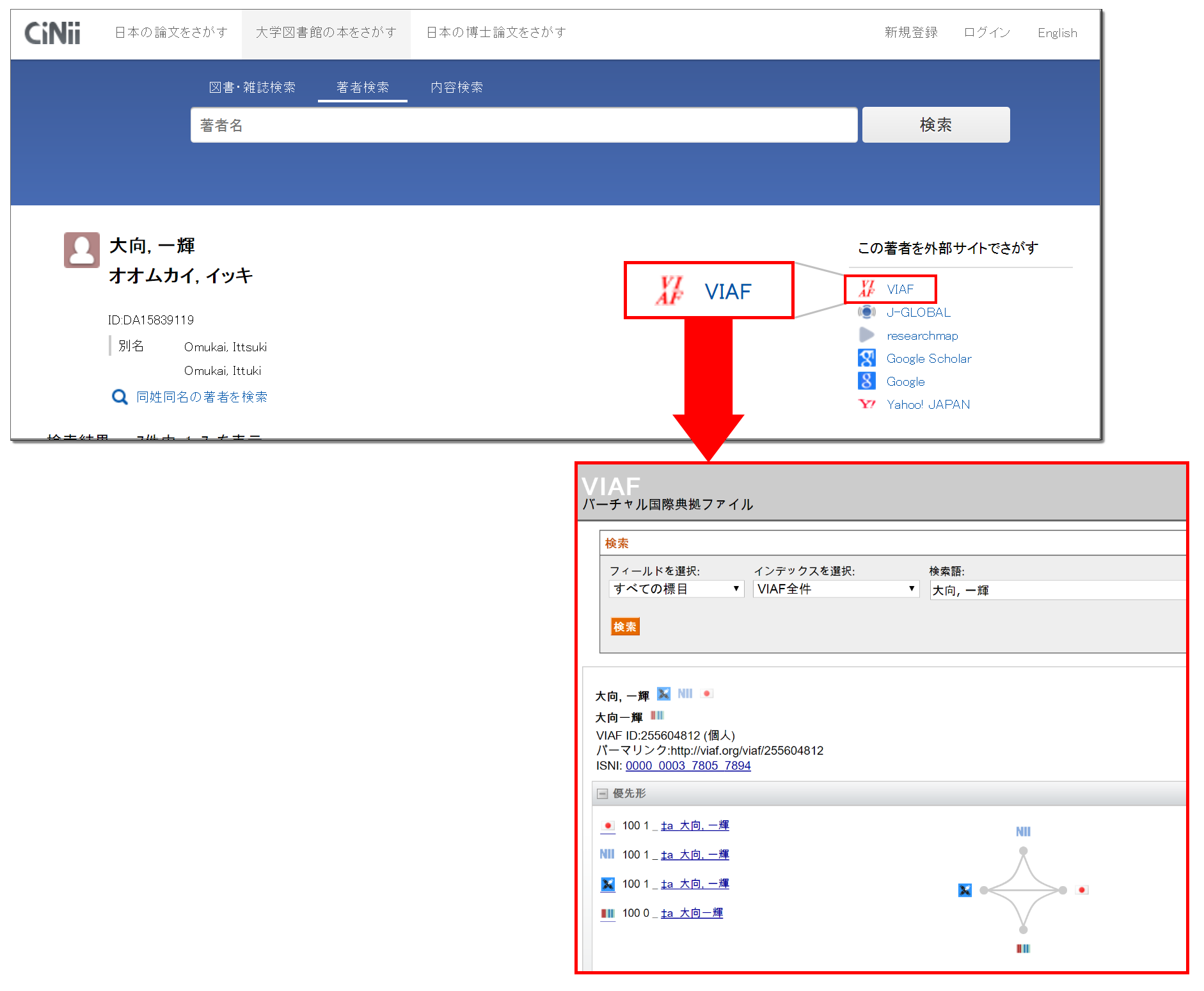Click the ‡a 大向一輝 link in the 100 0 row
1204x991 pixels.
click(x=692, y=914)
